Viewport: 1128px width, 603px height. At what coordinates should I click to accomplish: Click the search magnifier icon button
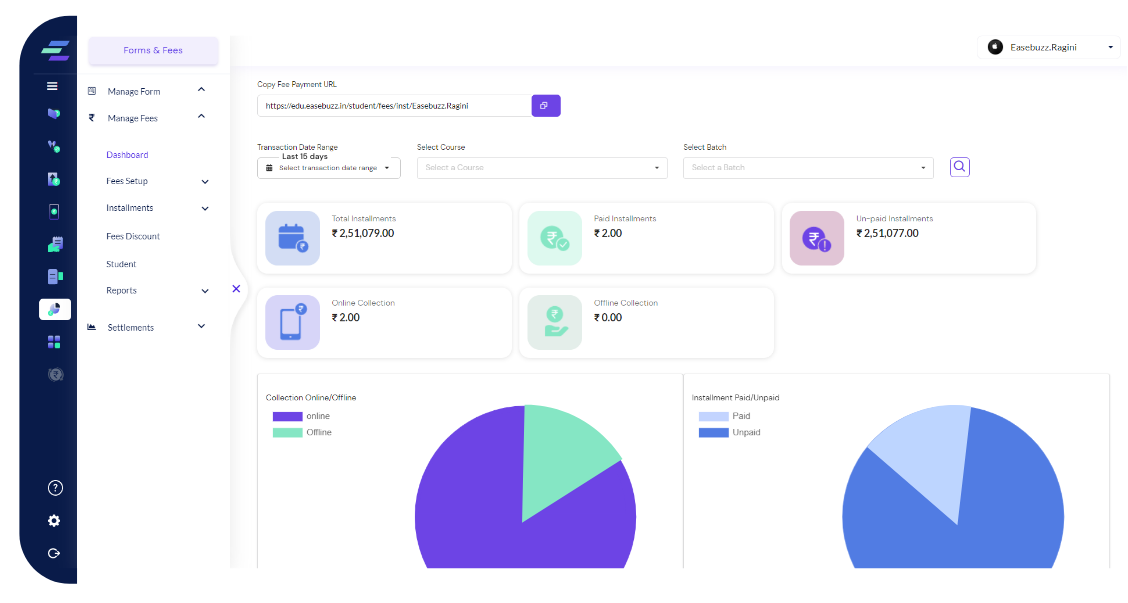[x=959, y=167]
